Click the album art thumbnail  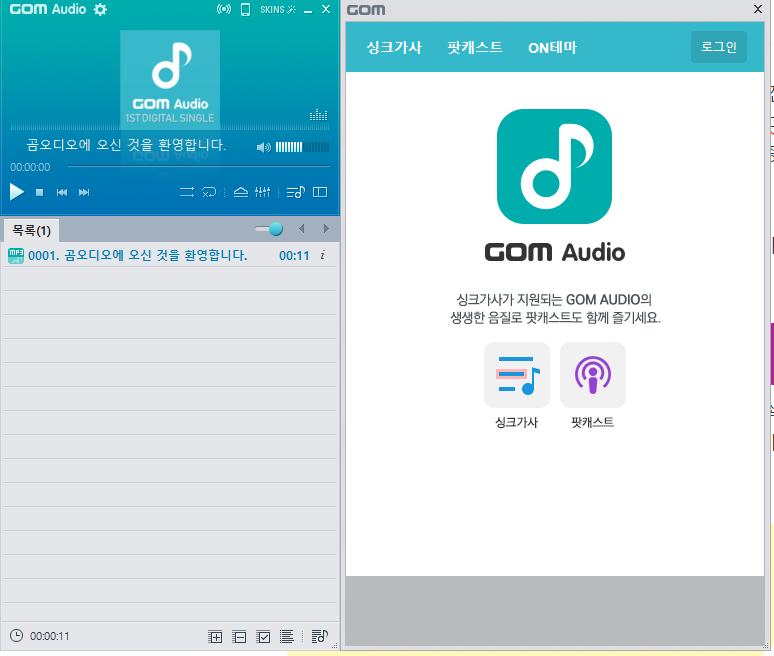(170, 79)
